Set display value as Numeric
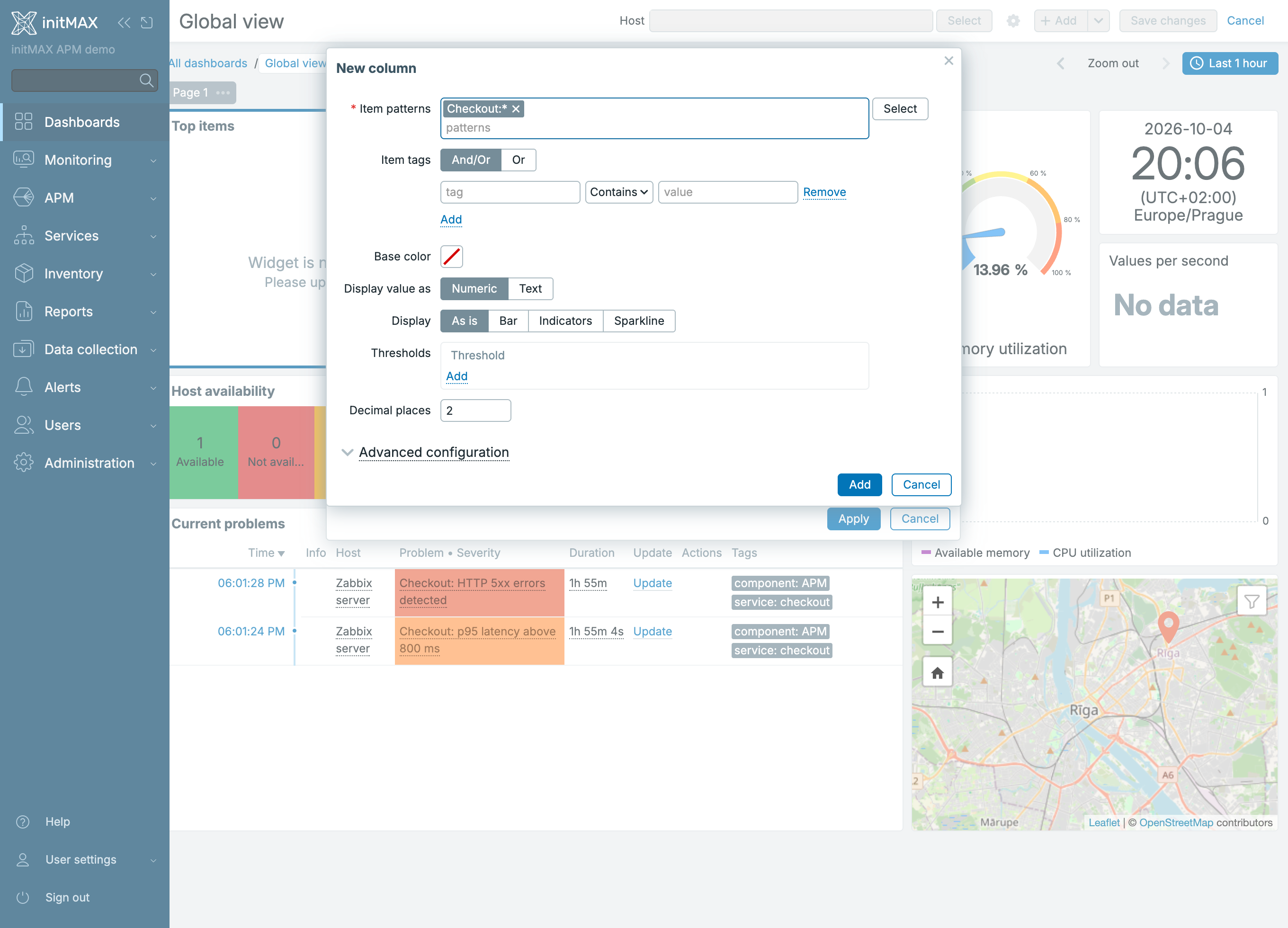 point(474,288)
